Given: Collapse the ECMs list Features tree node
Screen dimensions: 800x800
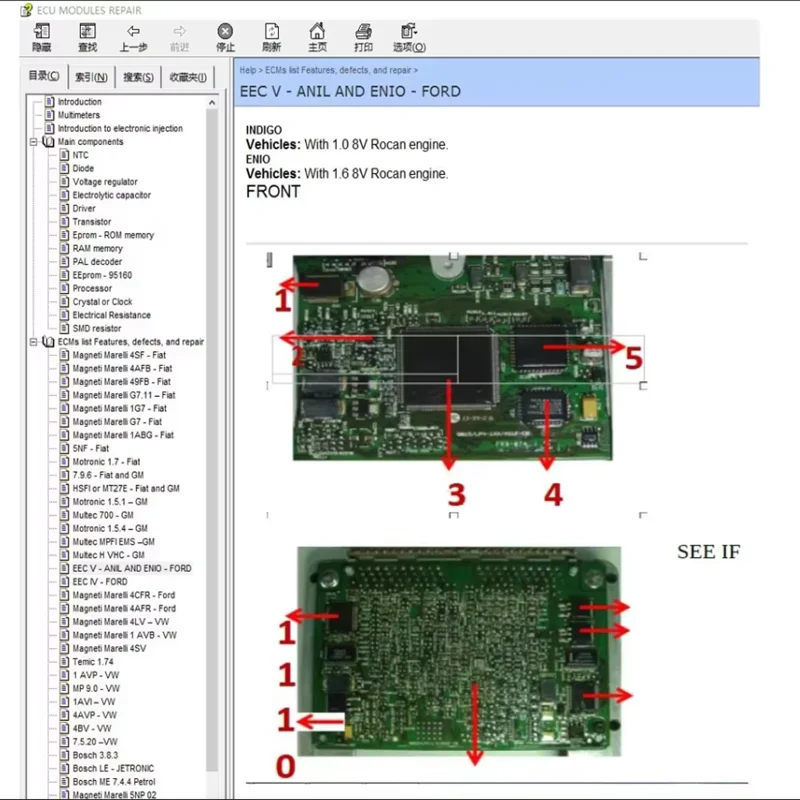Looking at the screenshot, I should (34, 342).
